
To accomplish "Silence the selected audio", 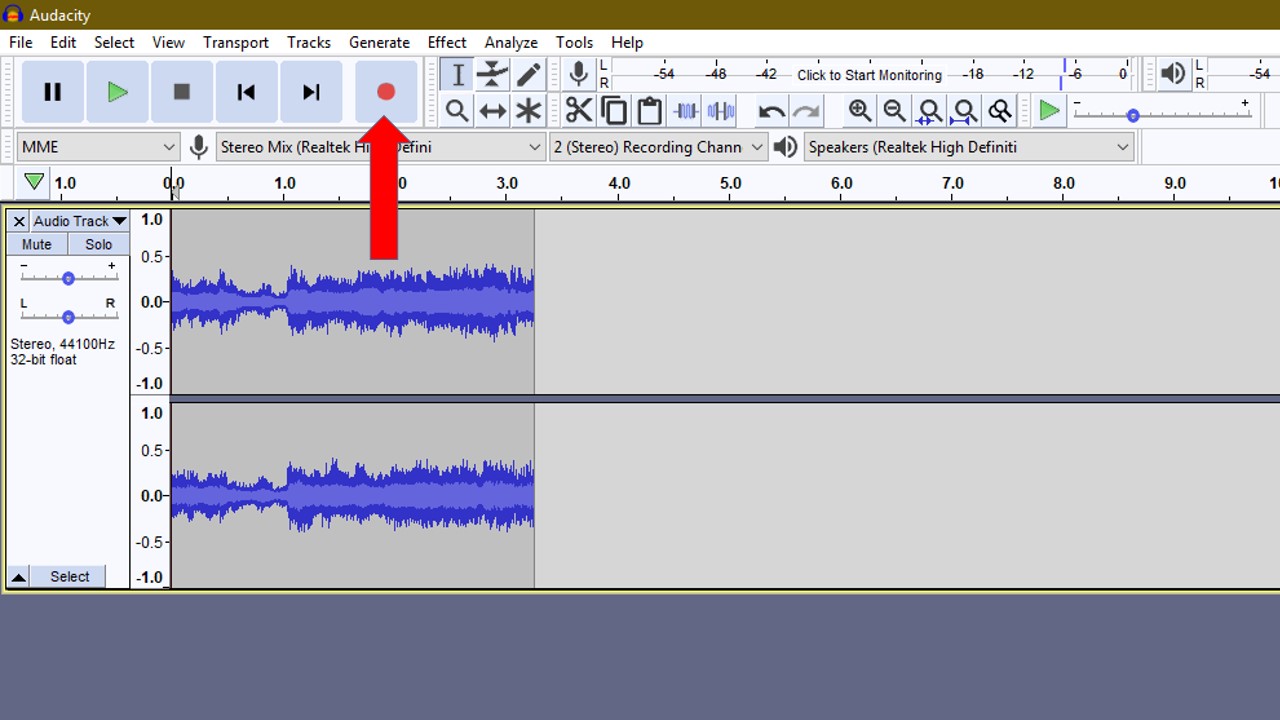I will (x=721, y=110).
